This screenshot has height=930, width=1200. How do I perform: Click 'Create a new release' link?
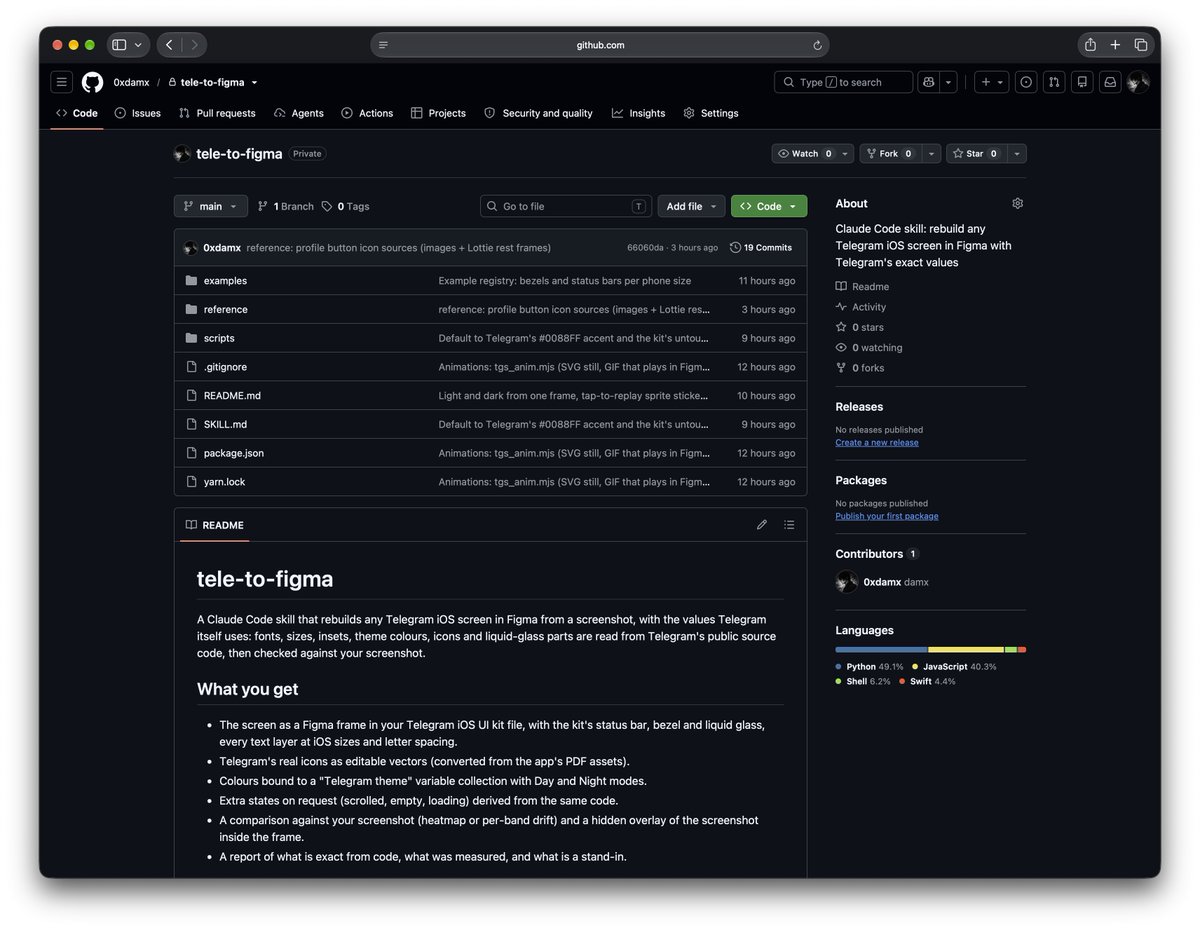tap(877, 442)
